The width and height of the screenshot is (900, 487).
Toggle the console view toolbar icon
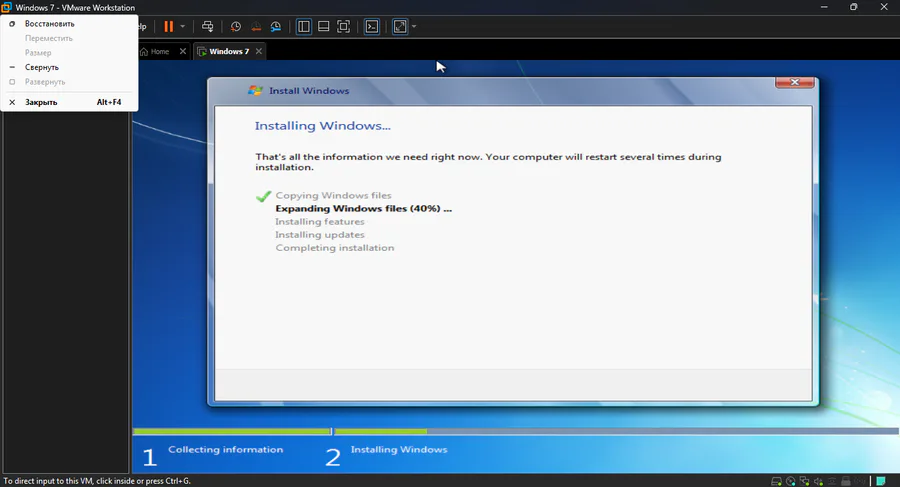(372, 26)
